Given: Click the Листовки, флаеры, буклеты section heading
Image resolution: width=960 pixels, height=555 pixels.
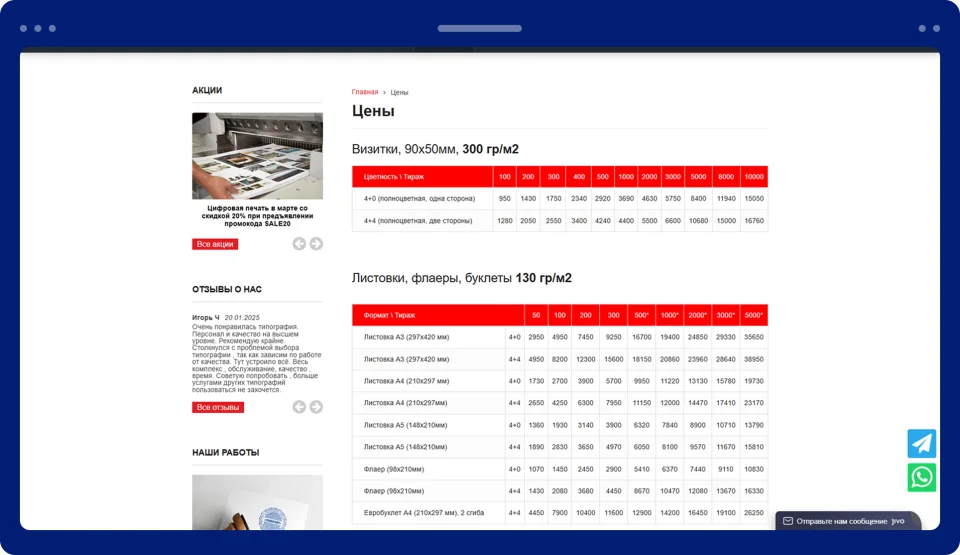Looking at the screenshot, I should (462, 278).
